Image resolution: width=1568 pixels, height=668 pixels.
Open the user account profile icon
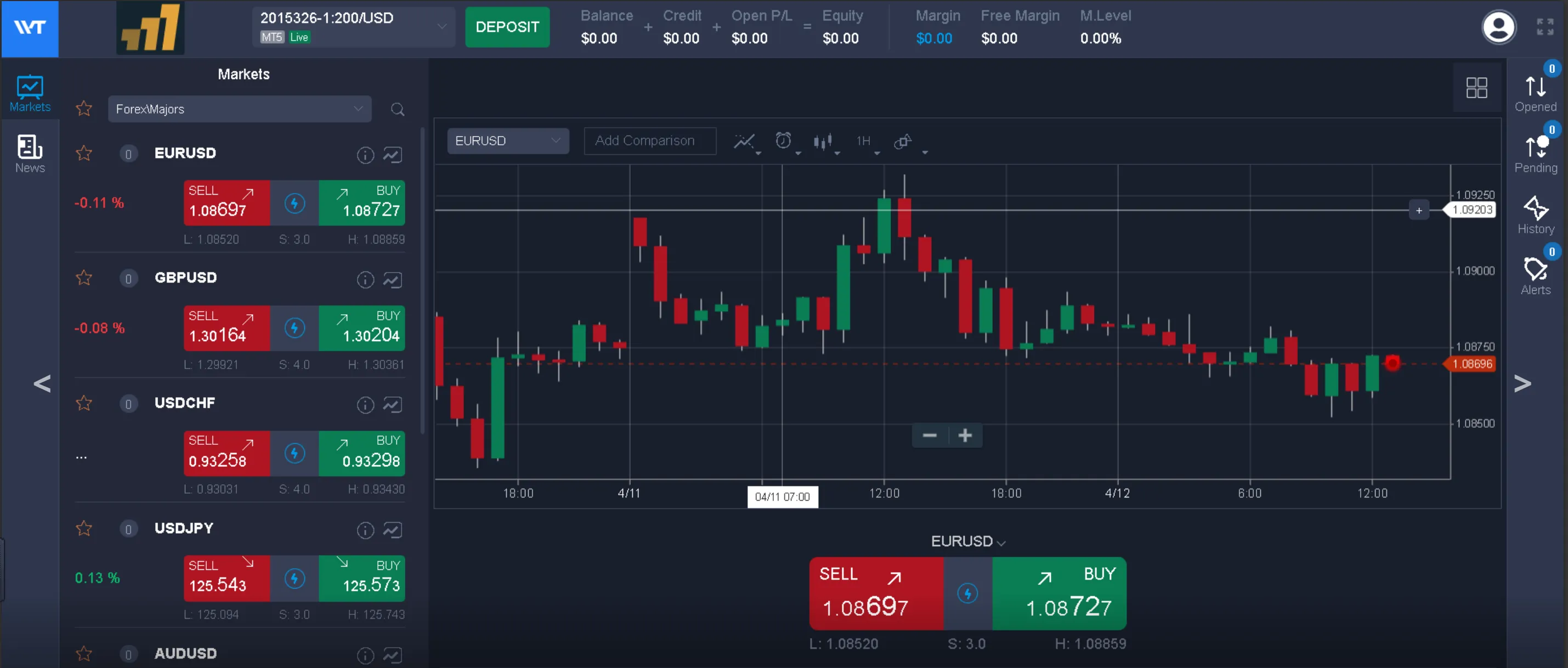(1498, 27)
